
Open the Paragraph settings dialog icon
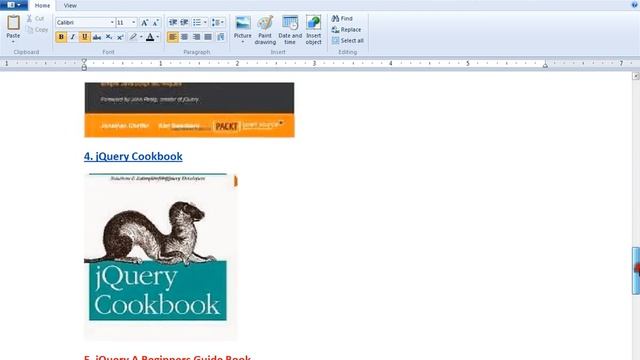(220, 37)
